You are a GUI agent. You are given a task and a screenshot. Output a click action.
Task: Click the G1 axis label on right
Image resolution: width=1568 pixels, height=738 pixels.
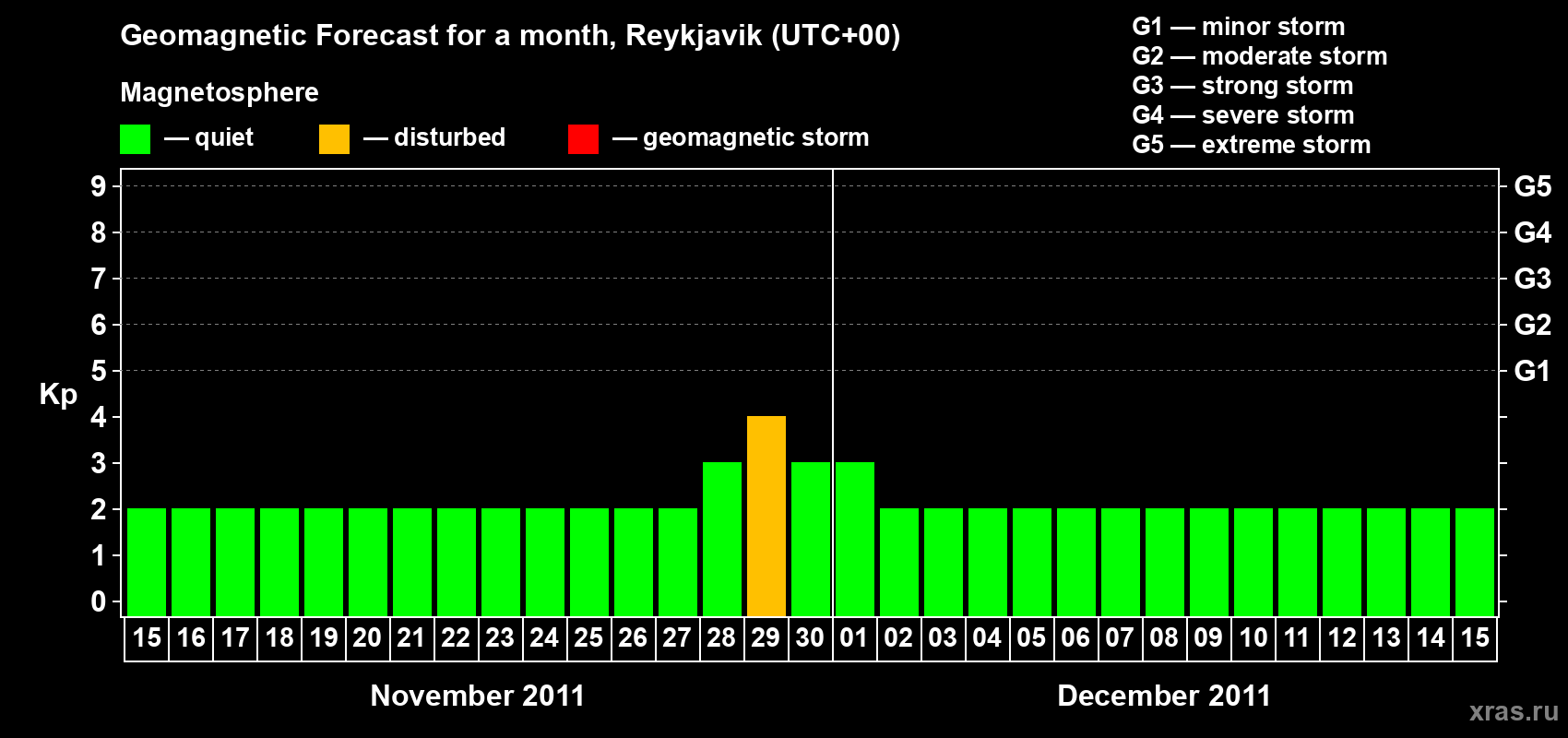tap(1532, 371)
